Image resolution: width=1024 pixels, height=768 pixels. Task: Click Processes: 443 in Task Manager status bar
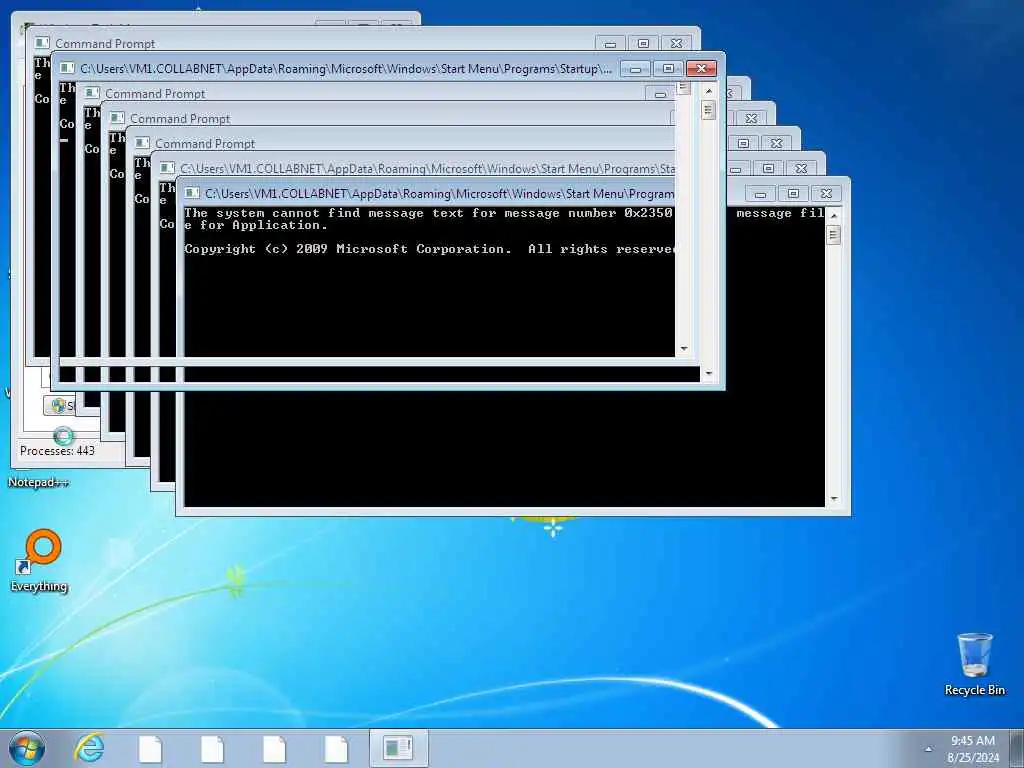point(57,451)
